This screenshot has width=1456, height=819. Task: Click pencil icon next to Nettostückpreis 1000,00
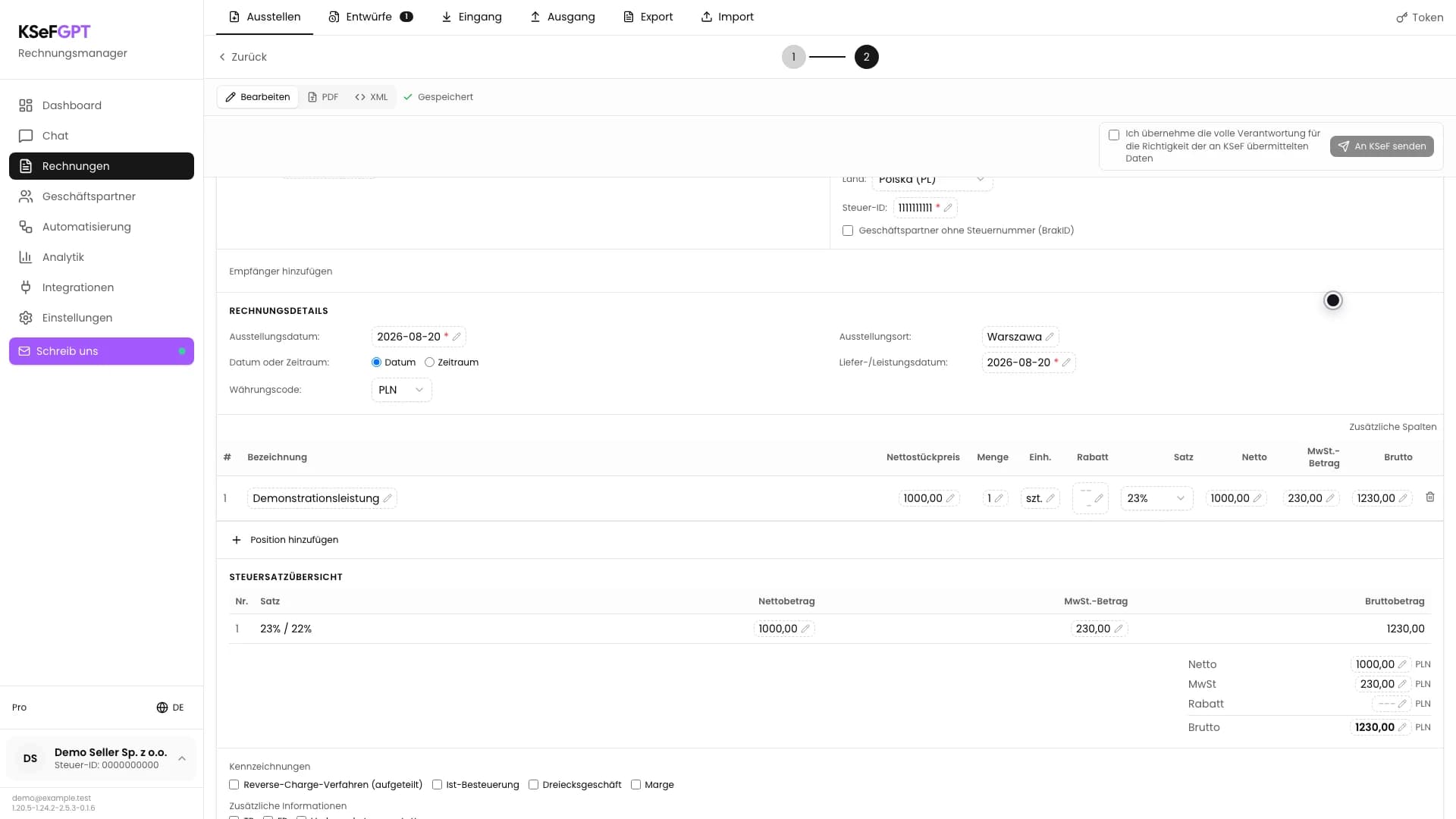950,498
